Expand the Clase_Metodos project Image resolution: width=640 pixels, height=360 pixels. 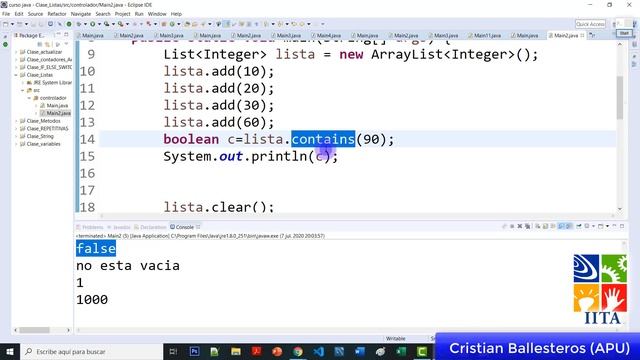tap(16, 121)
